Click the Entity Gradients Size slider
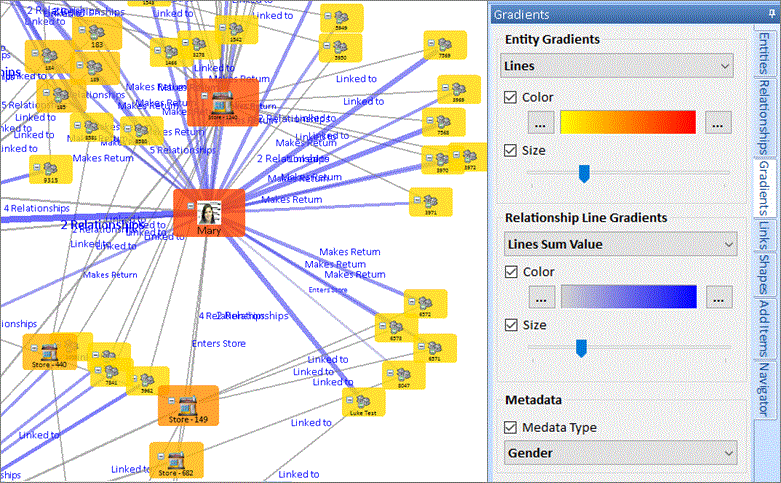Image resolution: width=781 pixels, height=483 pixels. pyautogui.click(x=585, y=174)
